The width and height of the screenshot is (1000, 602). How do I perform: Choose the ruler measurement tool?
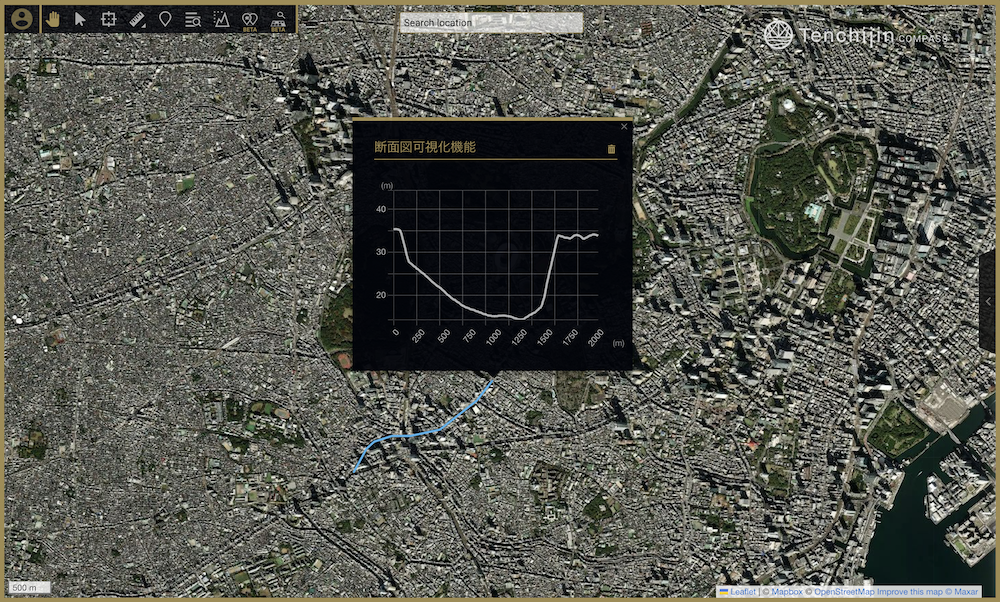[137, 20]
